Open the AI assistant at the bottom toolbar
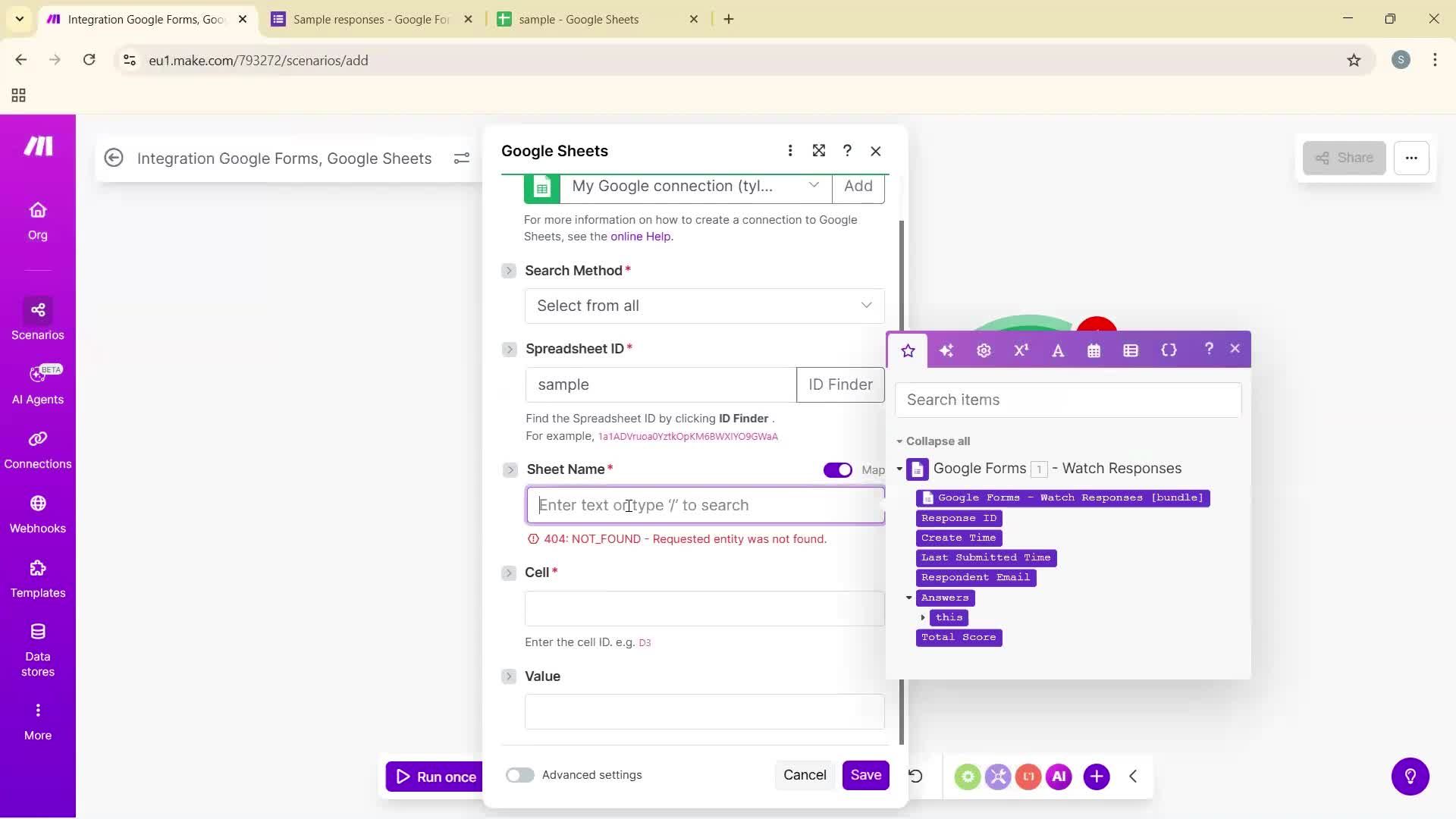1456x819 pixels. click(x=1059, y=776)
